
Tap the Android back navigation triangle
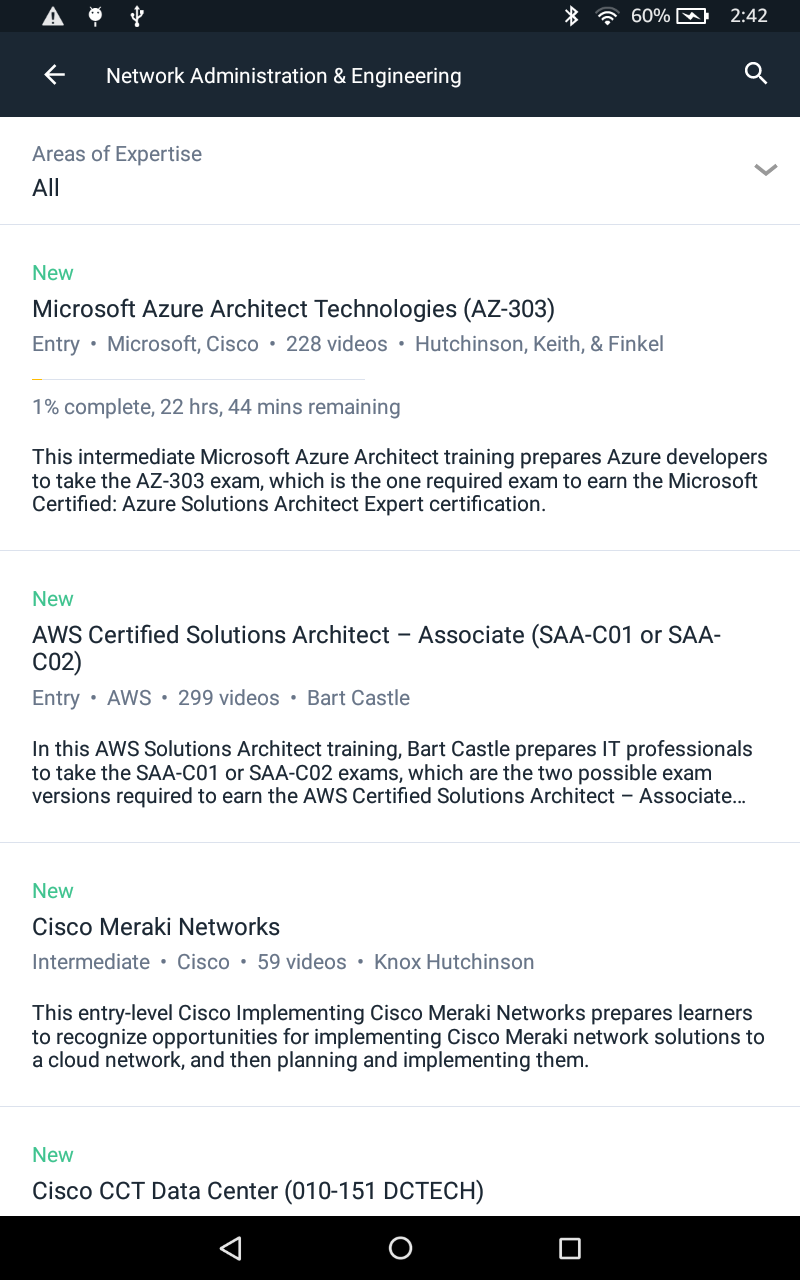coord(231,1247)
